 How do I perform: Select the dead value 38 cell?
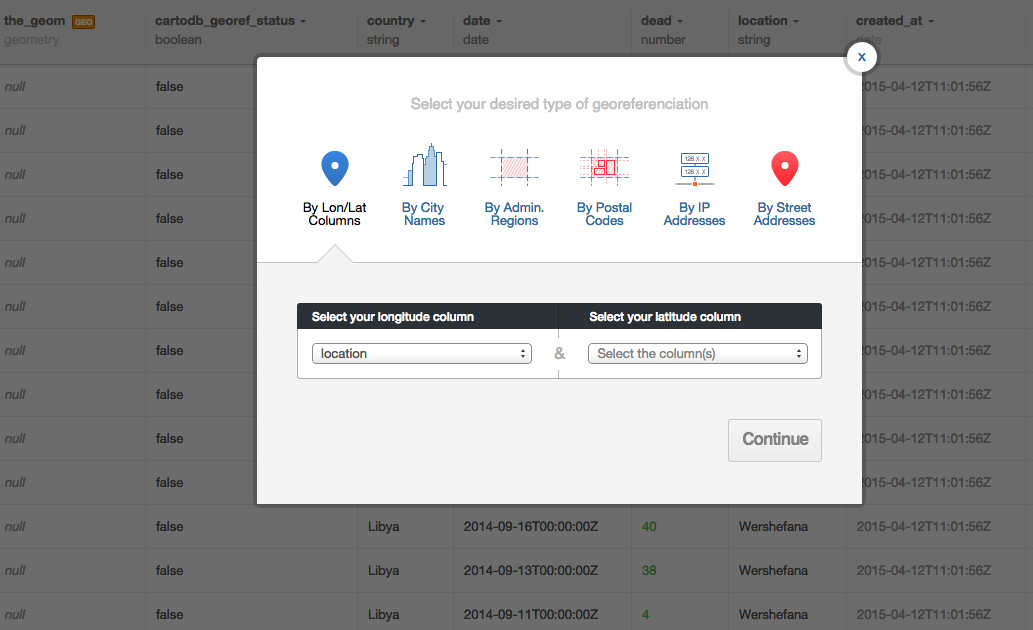(x=649, y=571)
